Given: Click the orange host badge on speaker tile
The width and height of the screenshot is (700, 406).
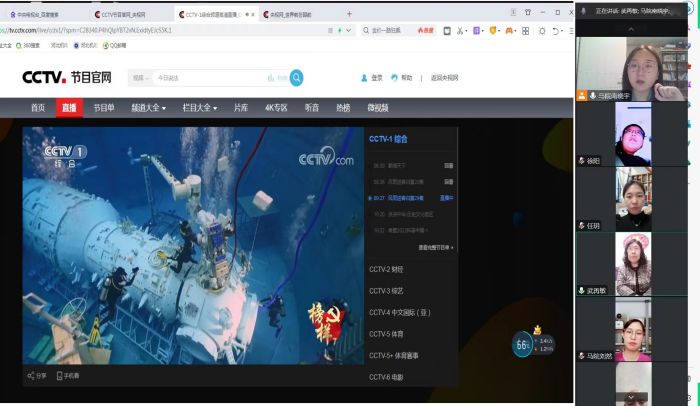Looking at the screenshot, I should (x=582, y=96).
